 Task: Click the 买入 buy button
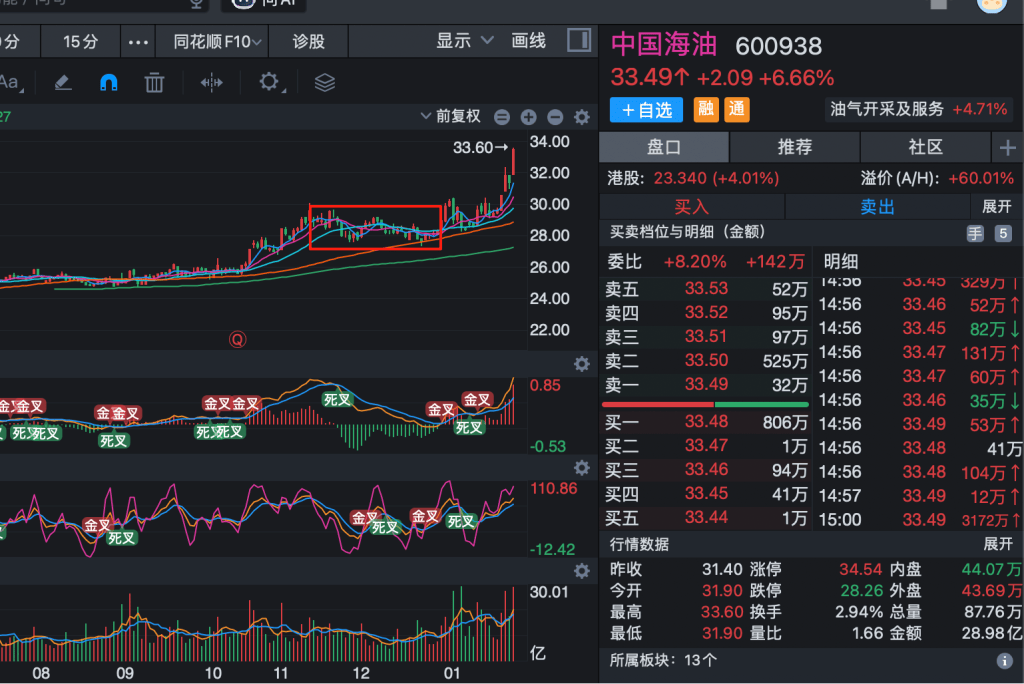691,207
